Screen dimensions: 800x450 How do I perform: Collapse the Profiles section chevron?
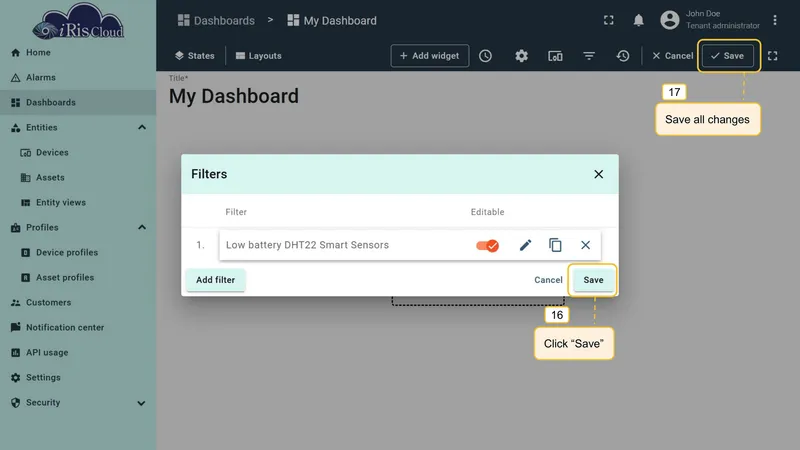pyautogui.click(x=142, y=228)
